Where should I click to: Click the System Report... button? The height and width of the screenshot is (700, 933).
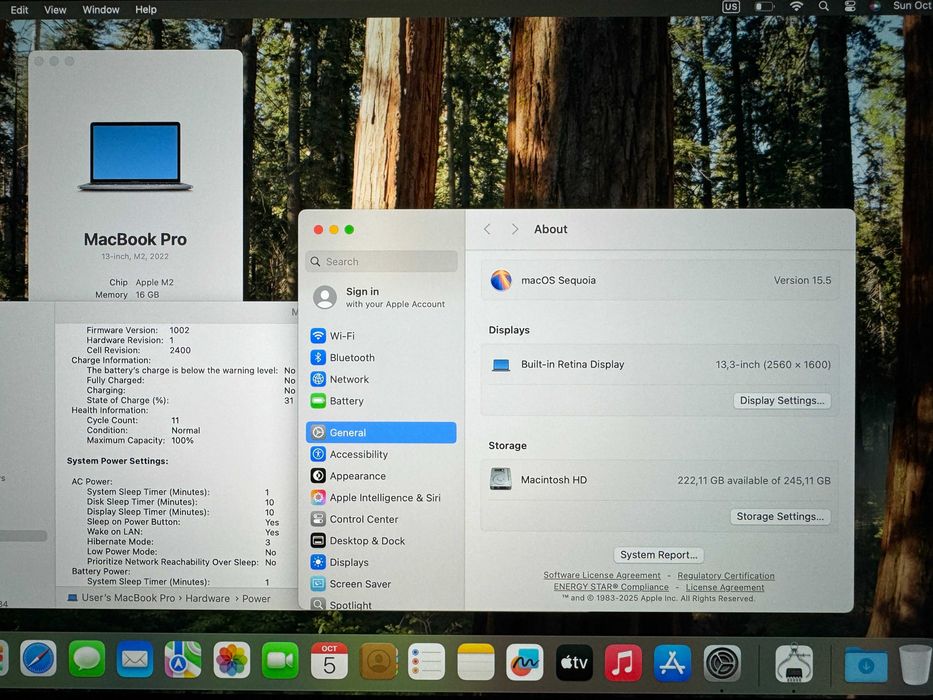point(659,555)
